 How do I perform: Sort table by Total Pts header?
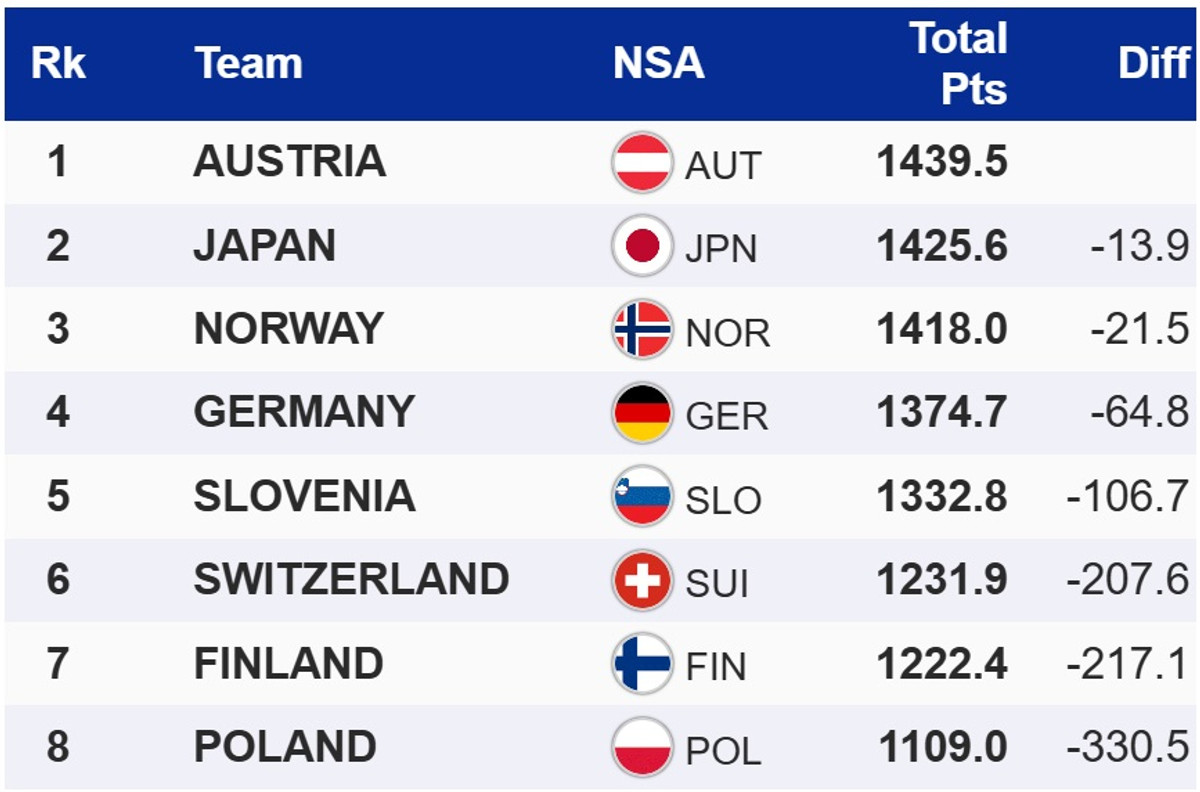pos(957,64)
